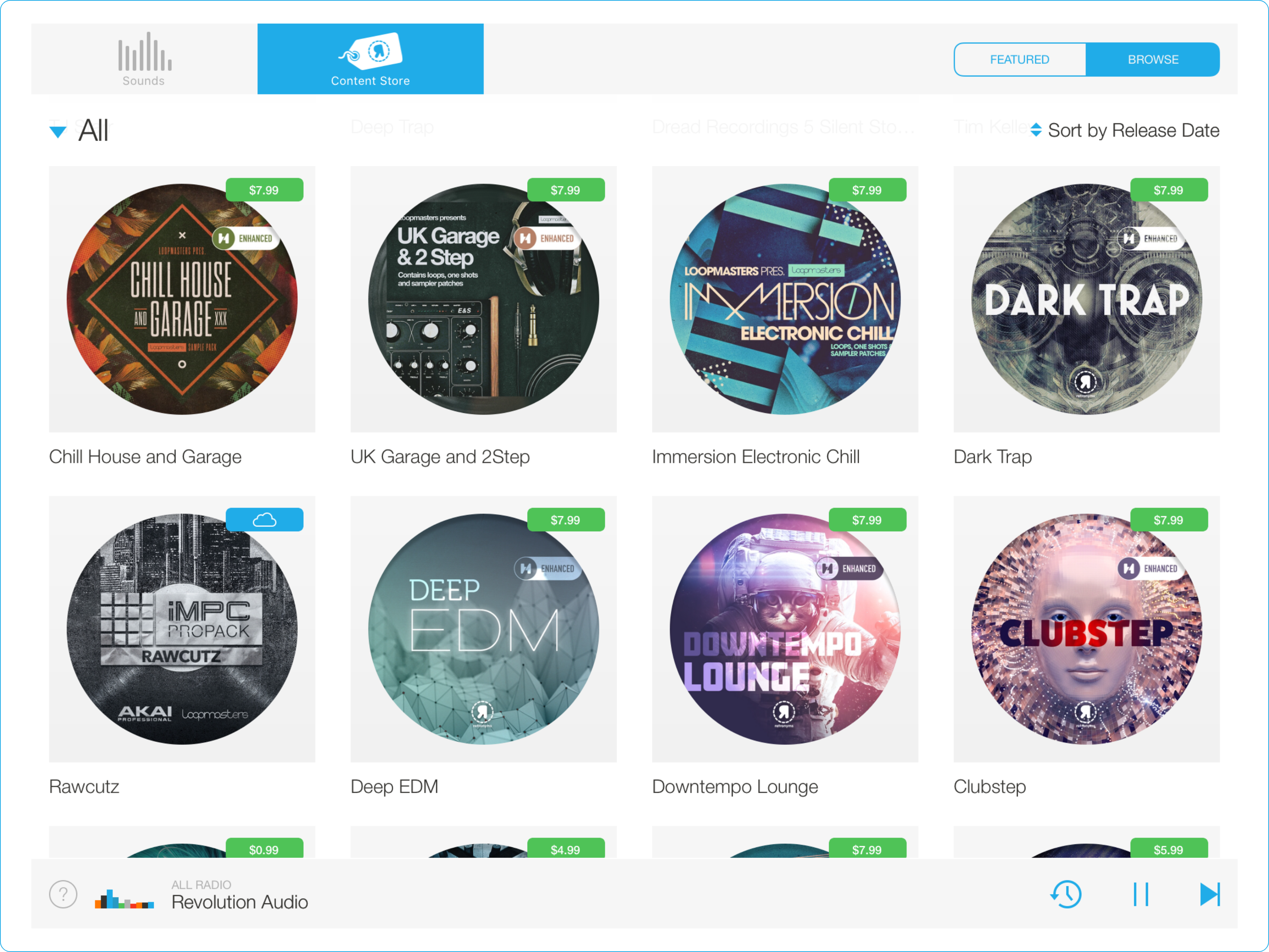Expand the All category filter triangle
The width and height of the screenshot is (1269, 952).
pyautogui.click(x=58, y=132)
